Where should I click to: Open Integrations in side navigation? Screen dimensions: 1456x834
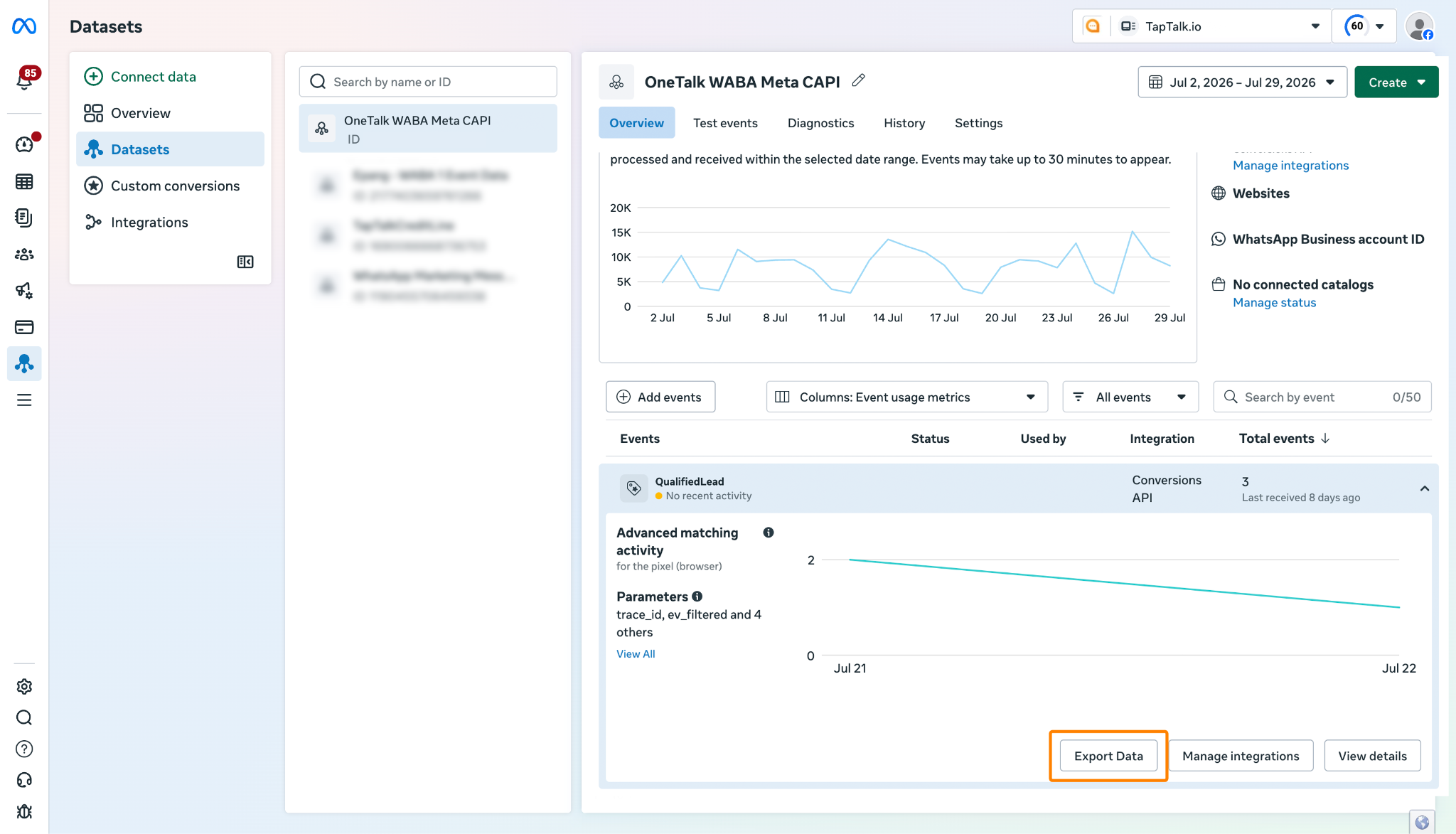[170, 223]
